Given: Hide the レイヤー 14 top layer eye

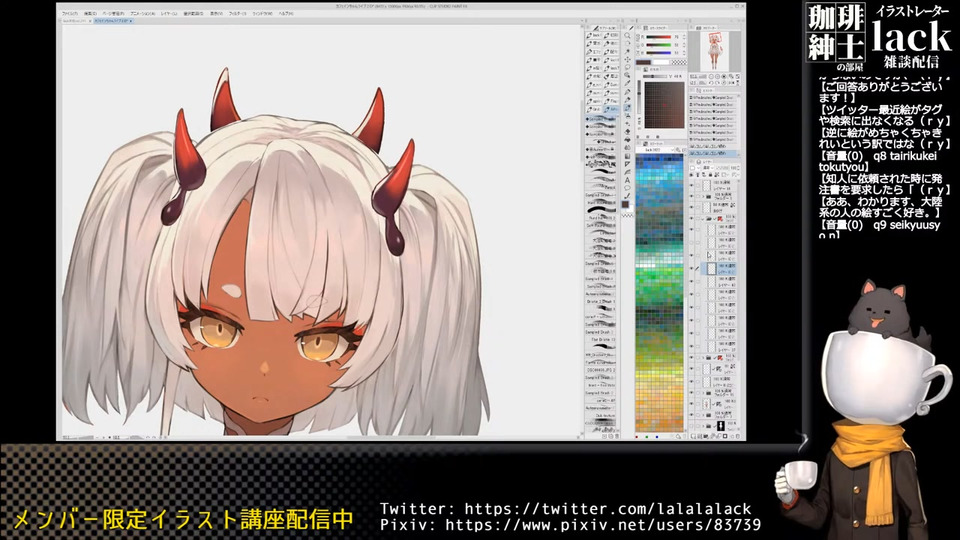Looking at the screenshot, I should (692, 186).
